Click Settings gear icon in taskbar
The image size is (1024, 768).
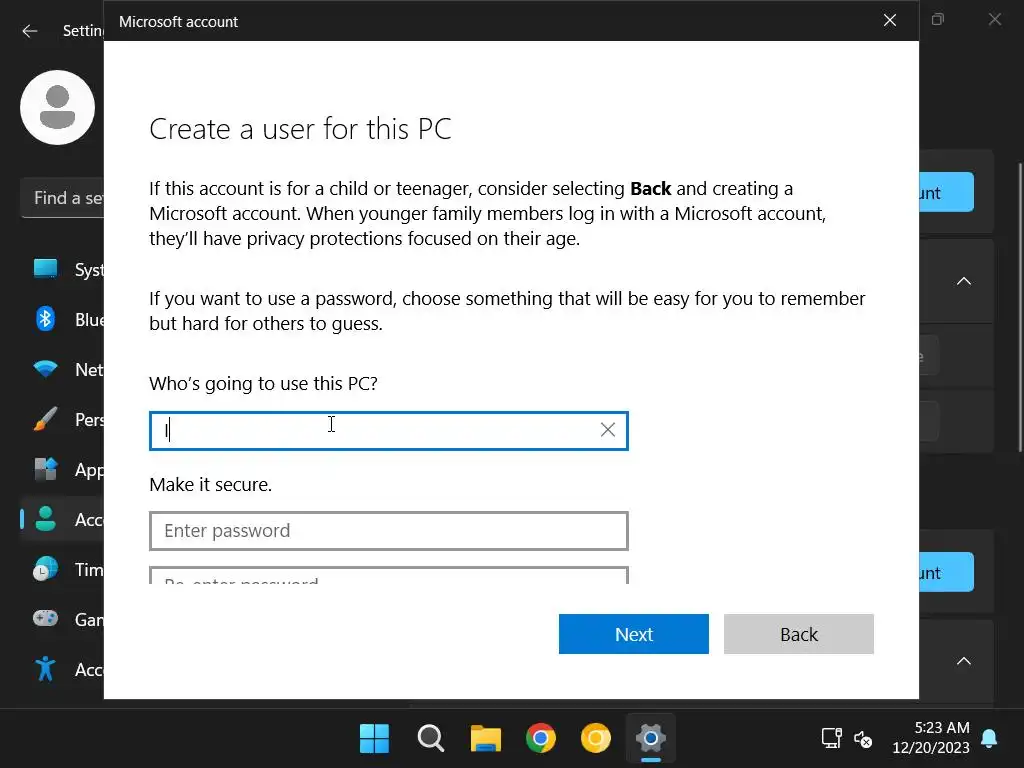(x=650, y=739)
